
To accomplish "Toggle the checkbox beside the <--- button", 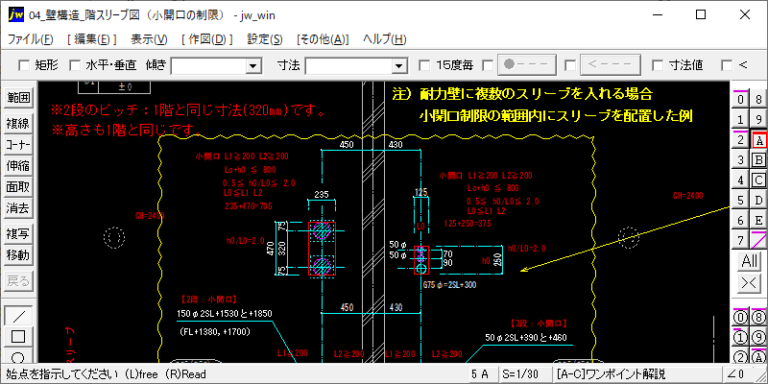I will [570, 65].
